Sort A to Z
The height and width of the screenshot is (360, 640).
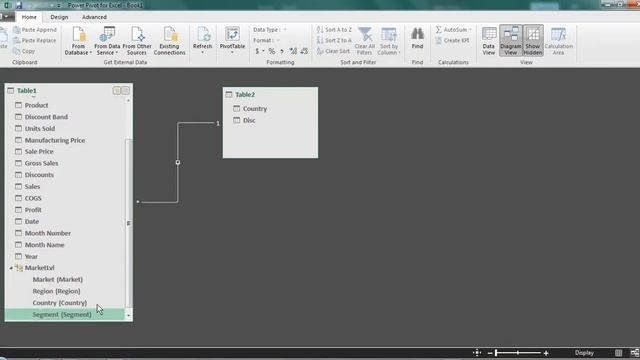pos(334,30)
